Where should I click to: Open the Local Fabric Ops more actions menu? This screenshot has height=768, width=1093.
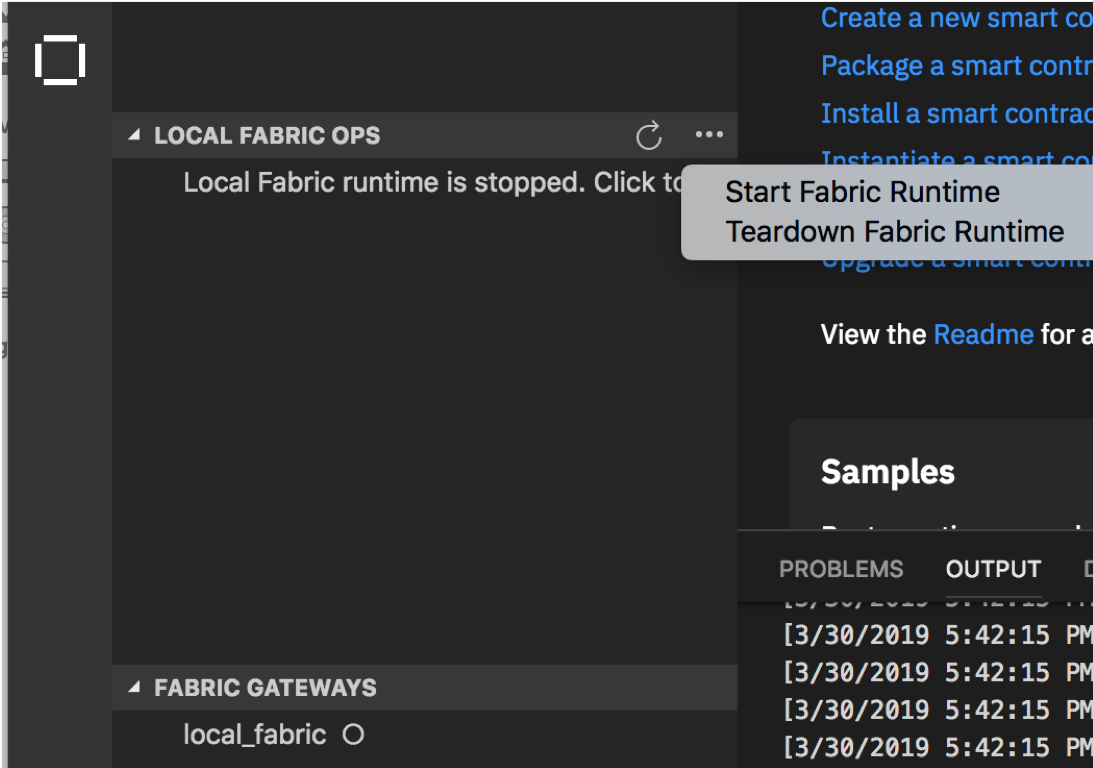[x=709, y=135]
